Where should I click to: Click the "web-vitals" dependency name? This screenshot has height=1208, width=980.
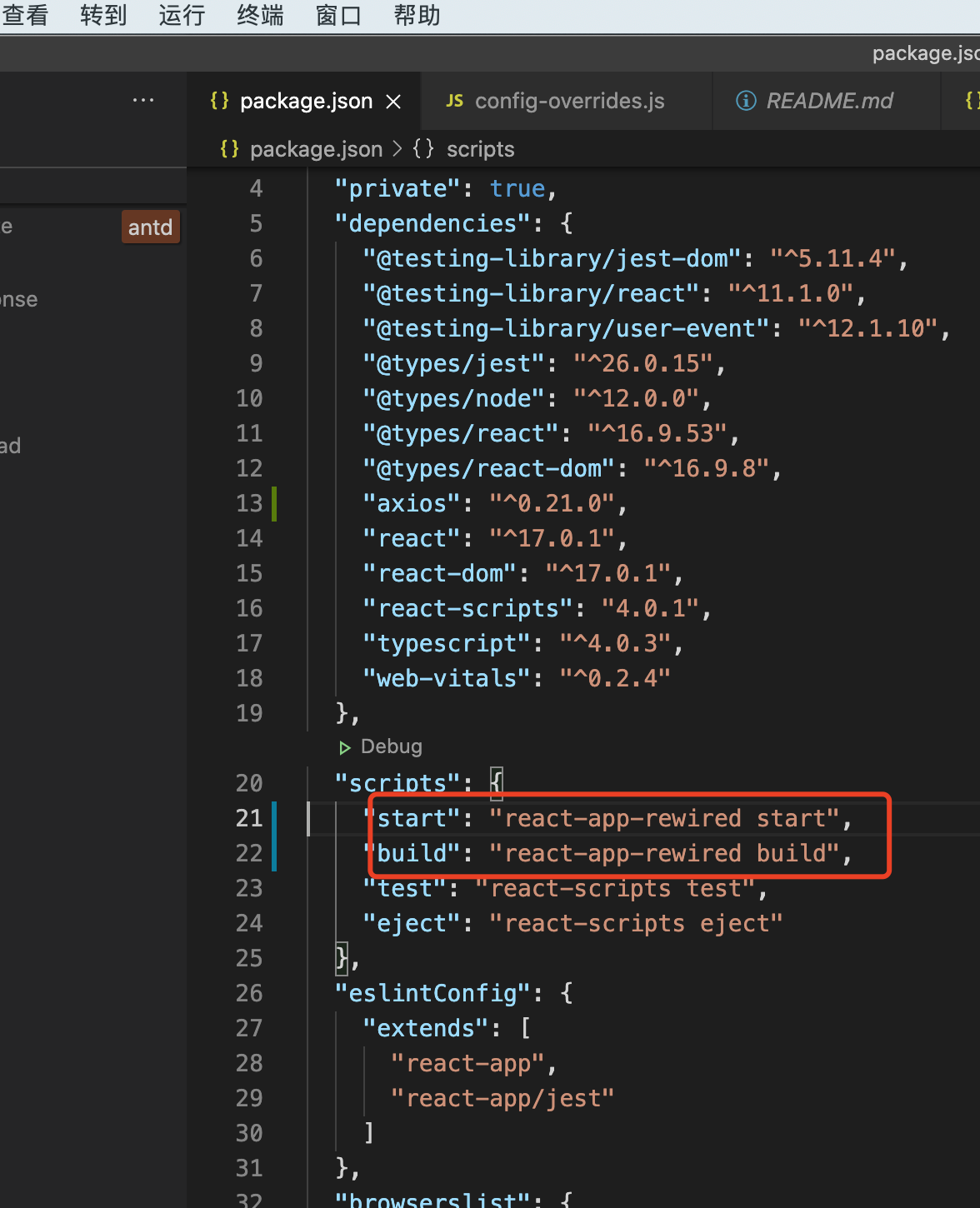tap(447, 679)
